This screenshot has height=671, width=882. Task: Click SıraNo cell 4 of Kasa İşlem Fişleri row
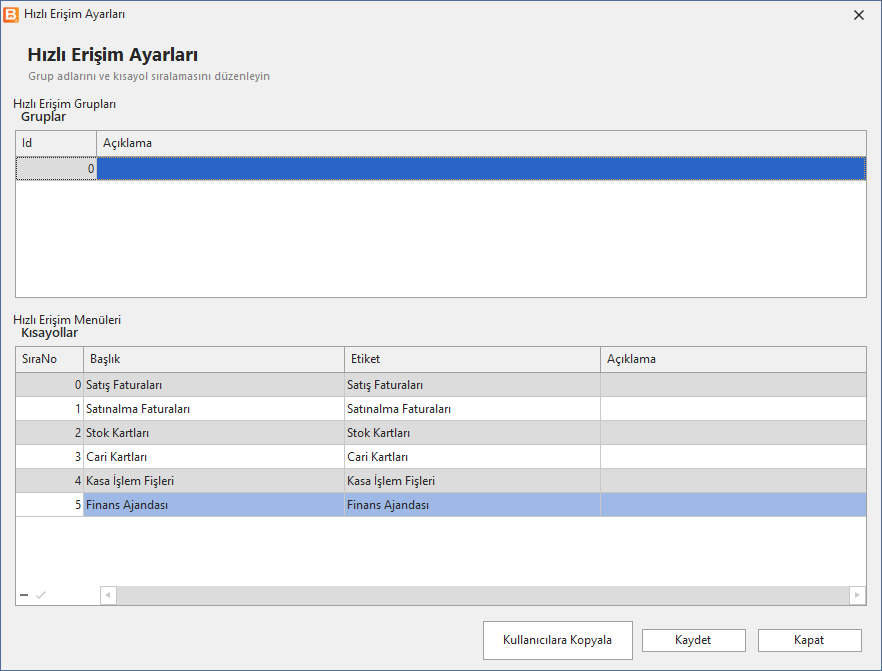(x=50, y=481)
